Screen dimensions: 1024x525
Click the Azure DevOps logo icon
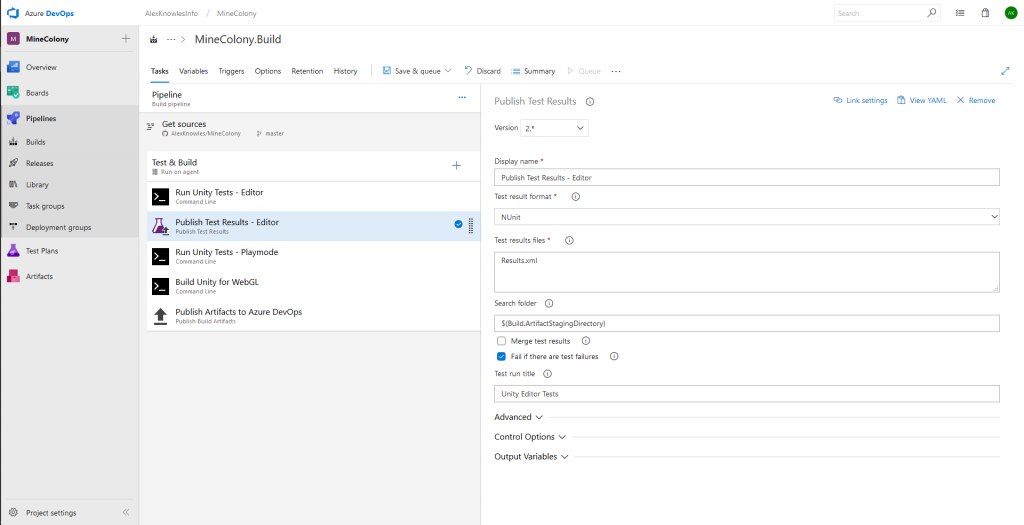click(14, 13)
